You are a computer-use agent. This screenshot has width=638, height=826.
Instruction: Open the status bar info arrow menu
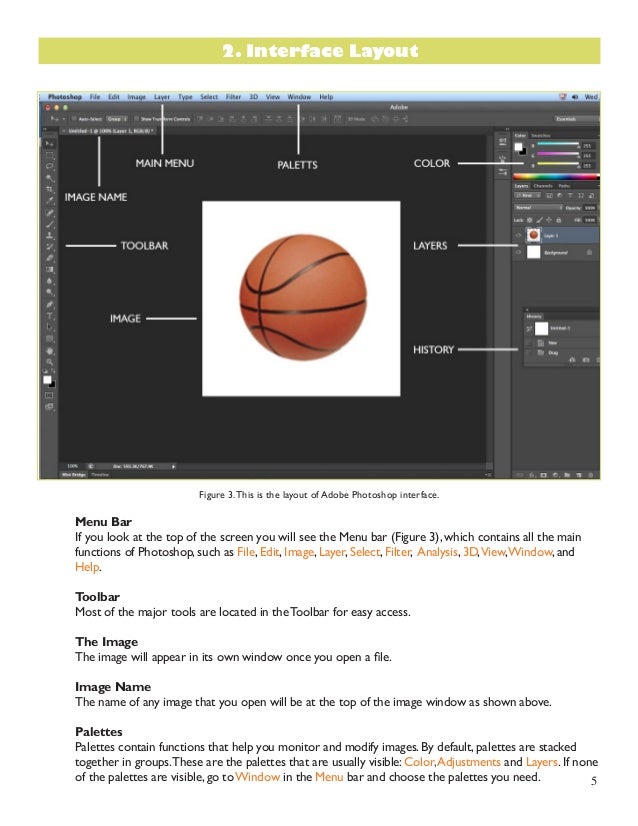click(173, 466)
